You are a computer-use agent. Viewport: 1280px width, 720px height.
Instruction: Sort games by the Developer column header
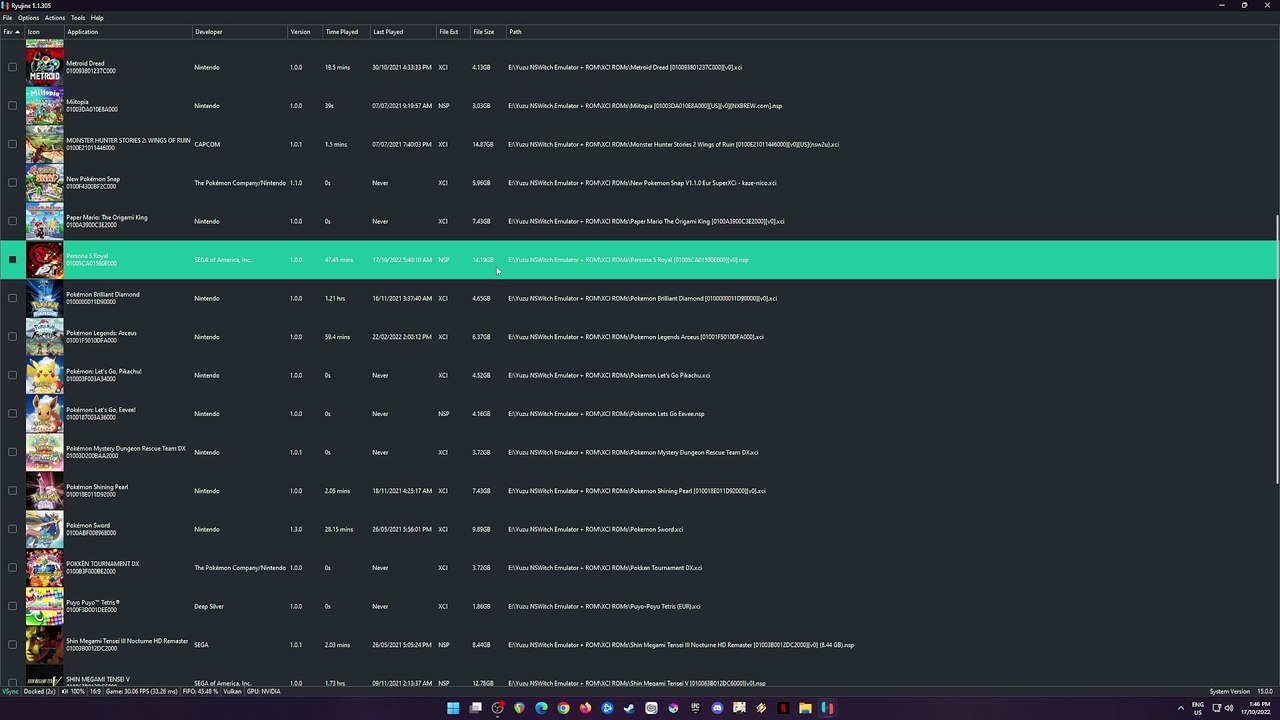pyautogui.click(x=240, y=32)
